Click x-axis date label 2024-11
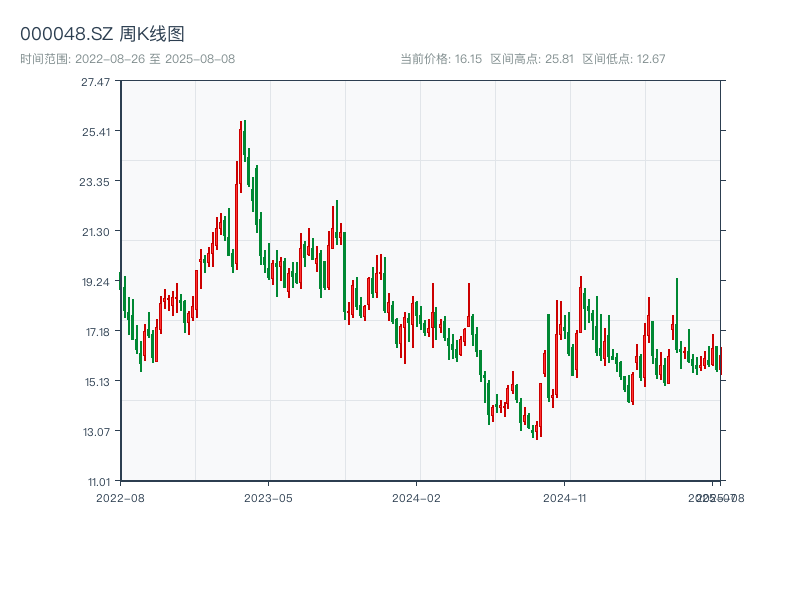Image resolution: width=800 pixels, height=600 pixels. tap(564, 498)
